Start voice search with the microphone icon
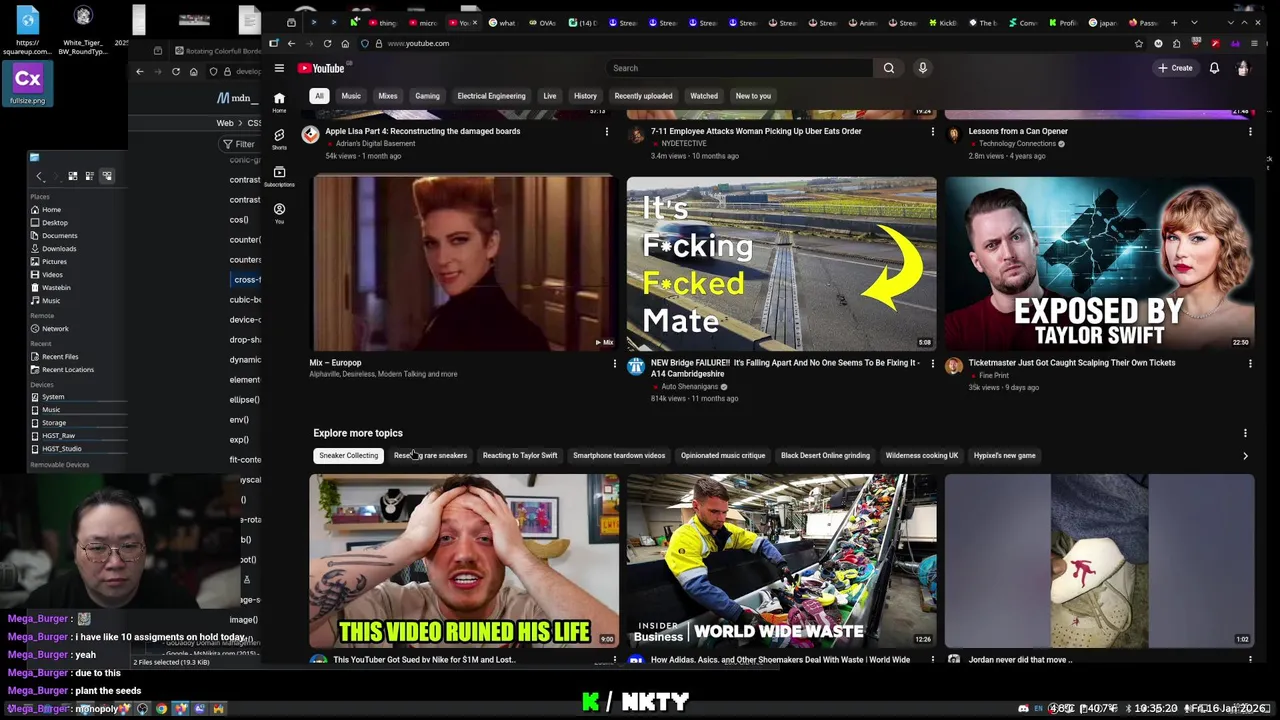The height and width of the screenshot is (720, 1280). point(922,68)
